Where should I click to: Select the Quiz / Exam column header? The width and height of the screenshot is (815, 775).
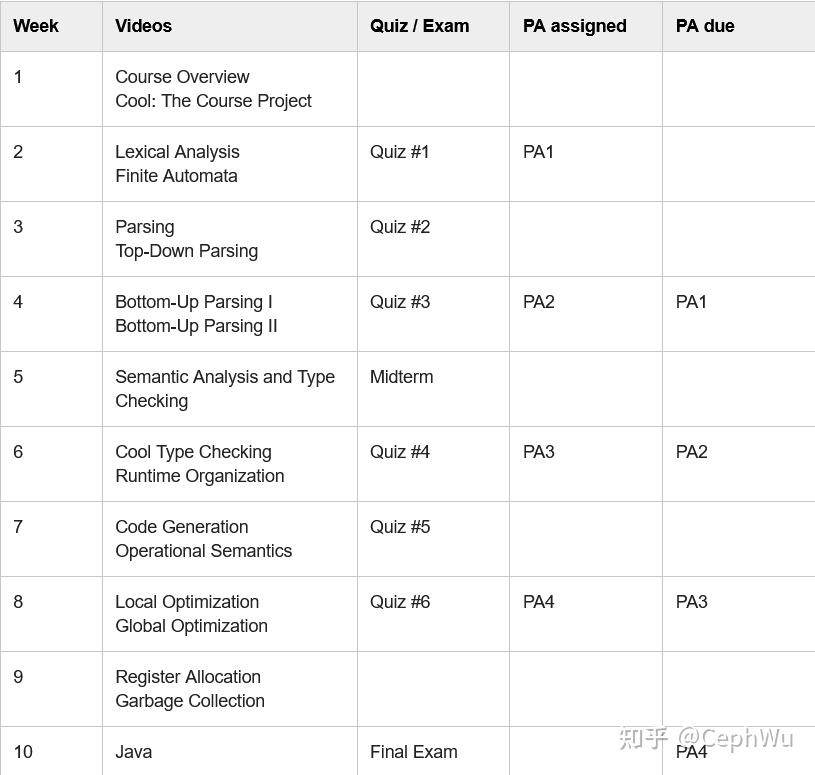(x=419, y=26)
